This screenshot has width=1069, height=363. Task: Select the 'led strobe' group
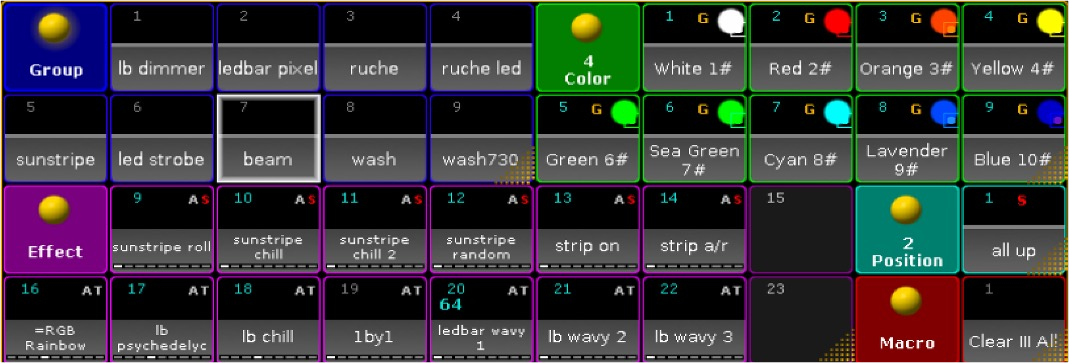[162, 139]
